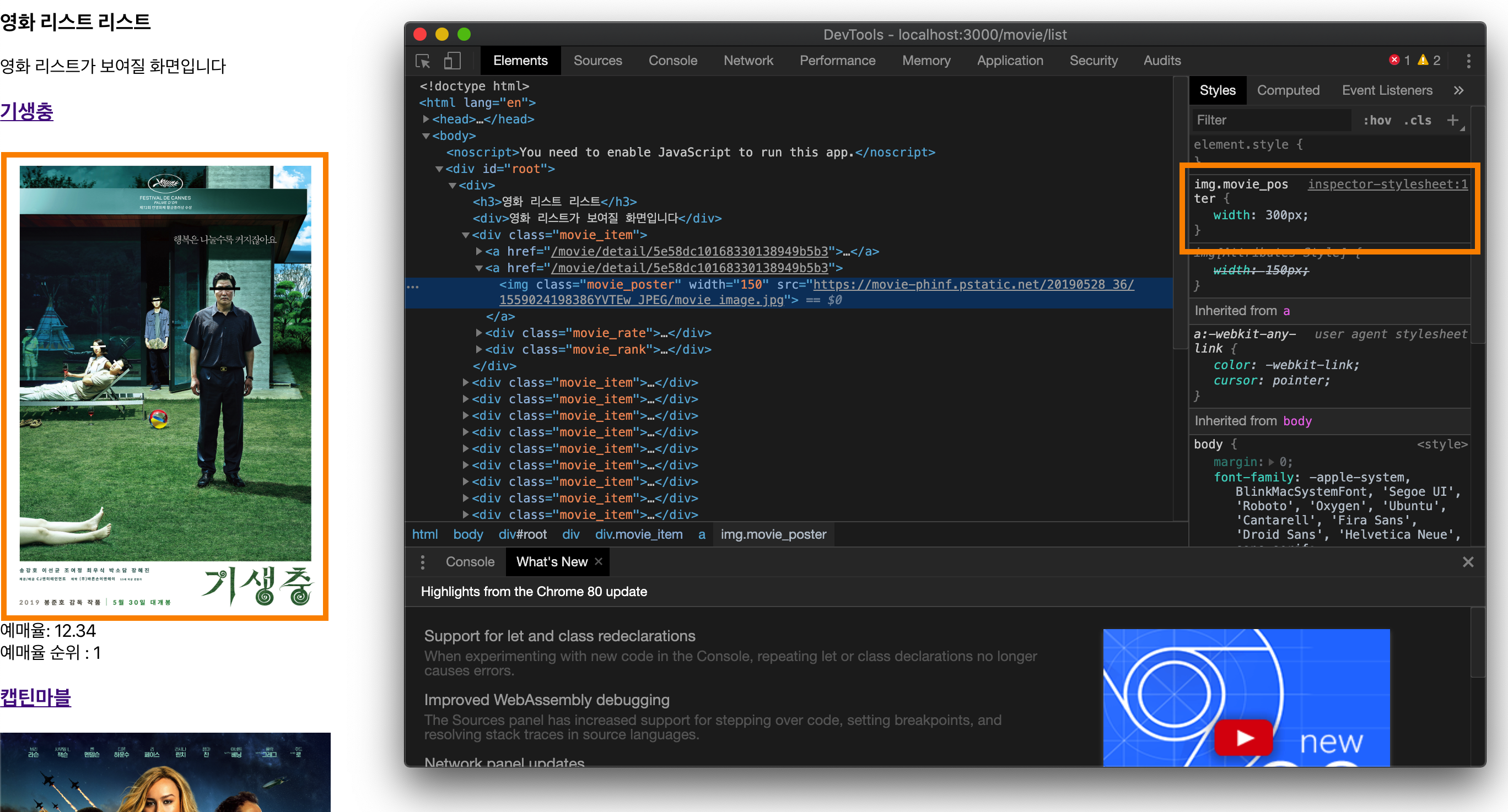
Task: Switch to the Elements tab
Action: [x=520, y=60]
